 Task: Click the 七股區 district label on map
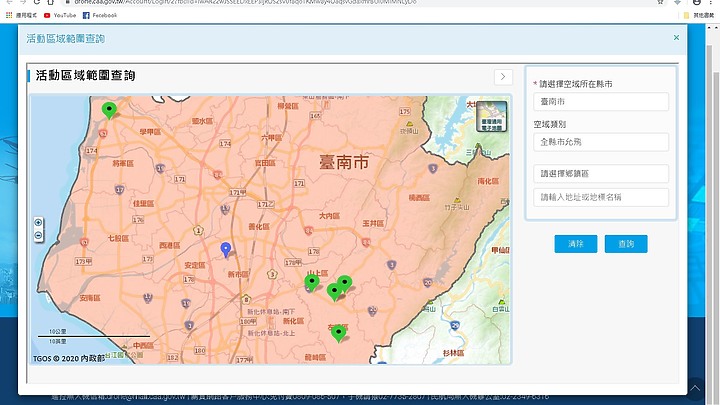[x=118, y=238]
